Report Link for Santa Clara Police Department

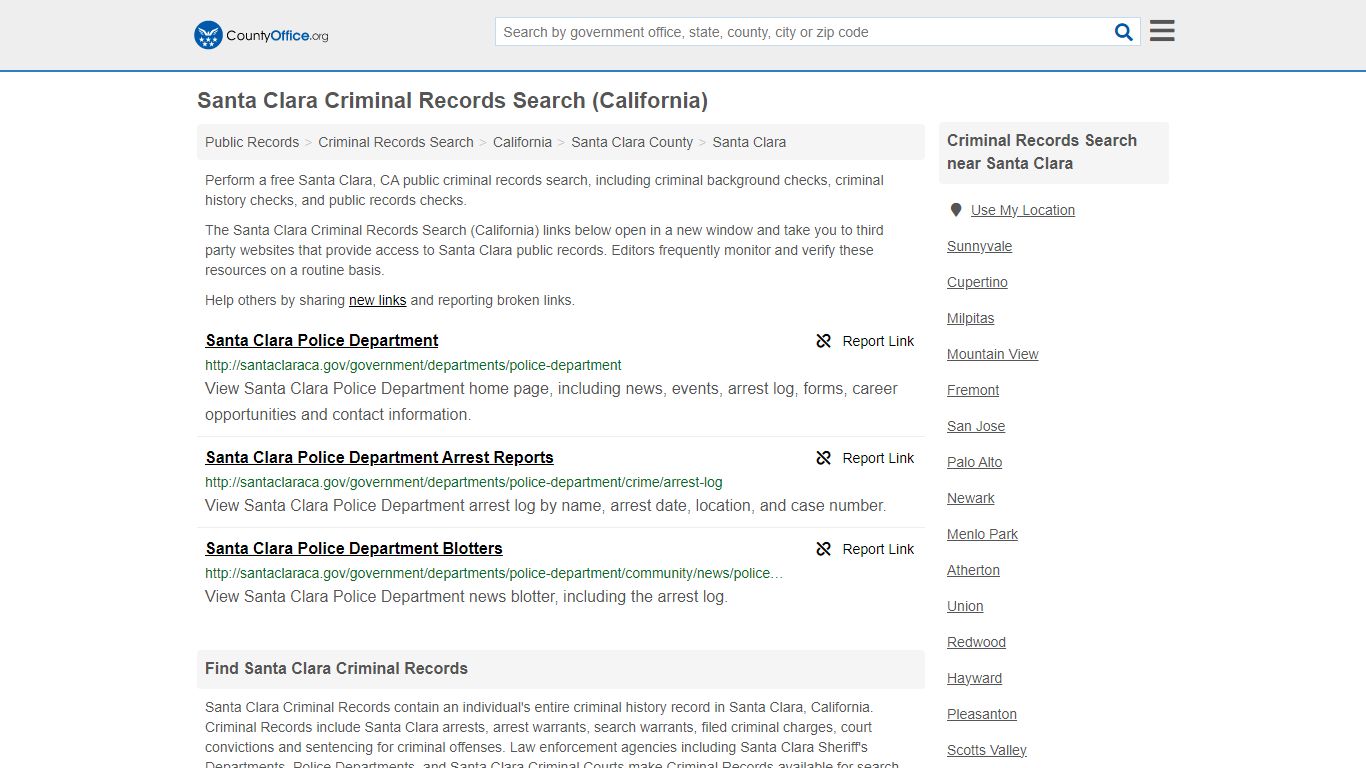865,341
